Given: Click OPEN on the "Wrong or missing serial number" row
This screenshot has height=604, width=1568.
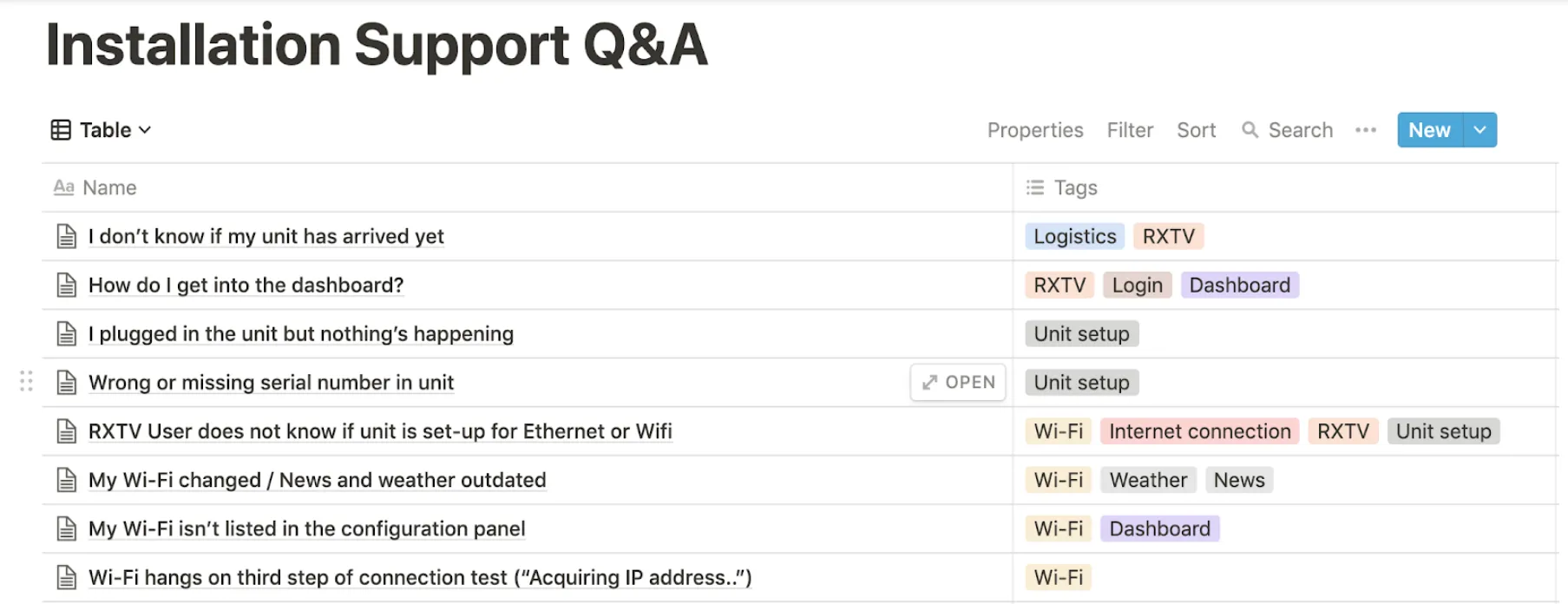Looking at the screenshot, I should pyautogui.click(x=957, y=381).
